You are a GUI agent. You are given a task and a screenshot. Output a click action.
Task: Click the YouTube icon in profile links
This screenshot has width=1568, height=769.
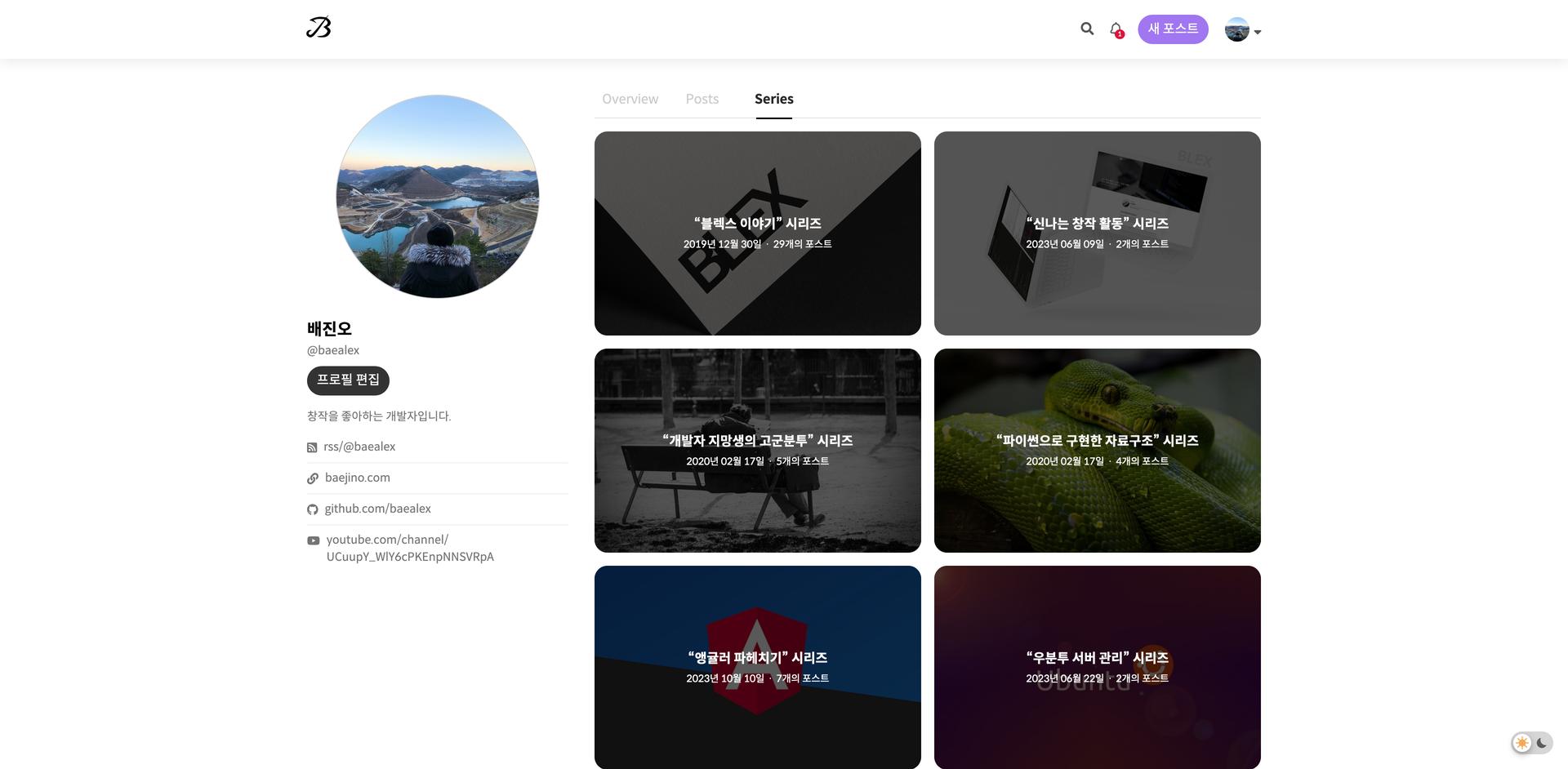[314, 540]
